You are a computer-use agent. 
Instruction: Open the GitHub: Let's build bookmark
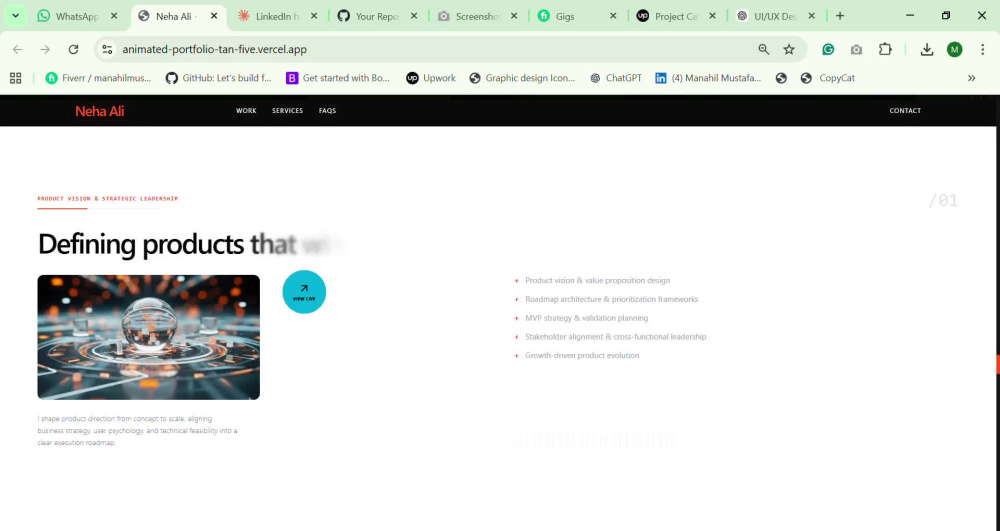point(219,78)
